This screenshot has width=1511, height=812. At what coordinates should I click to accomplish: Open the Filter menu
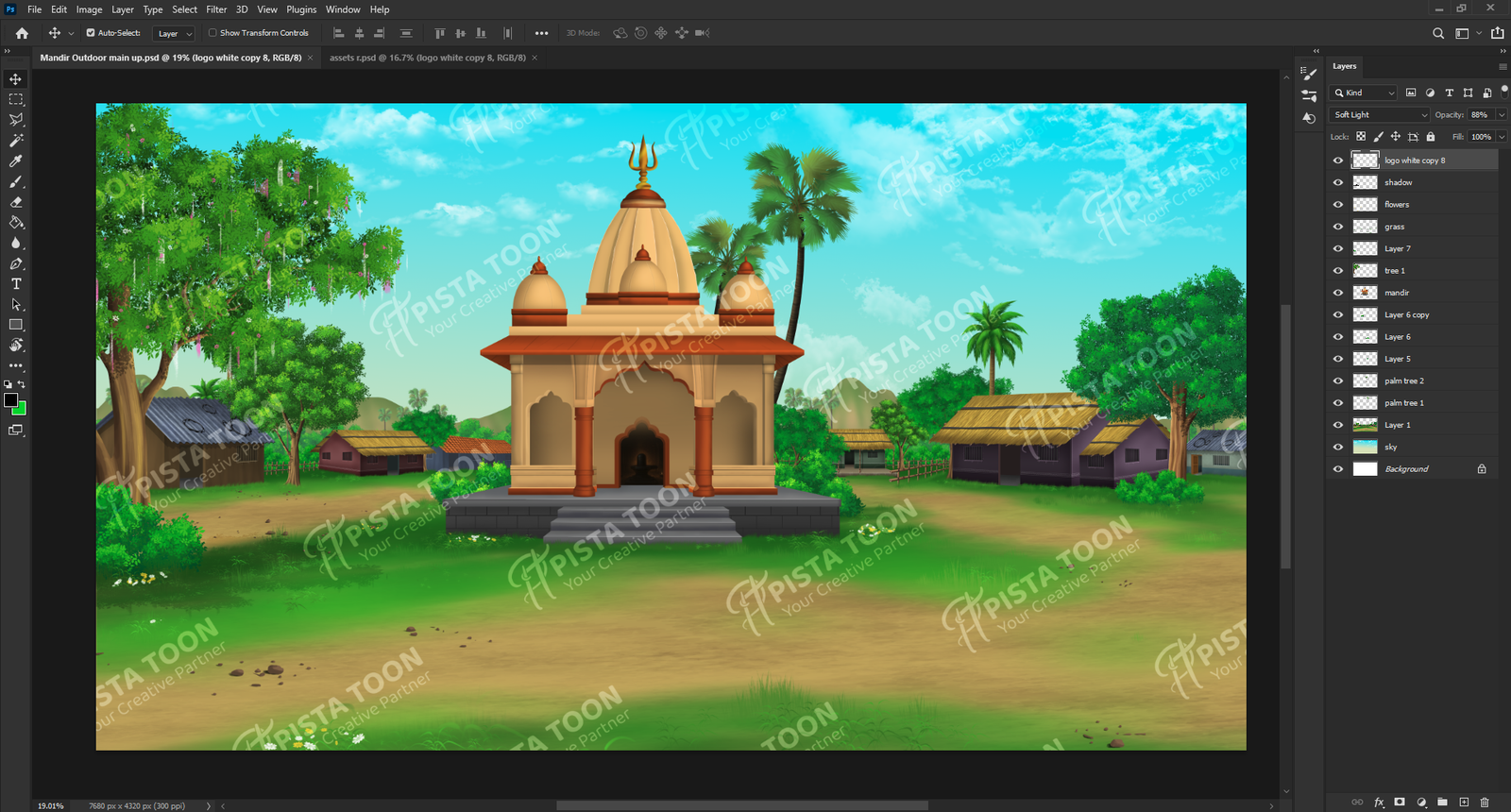(x=216, y=9)
